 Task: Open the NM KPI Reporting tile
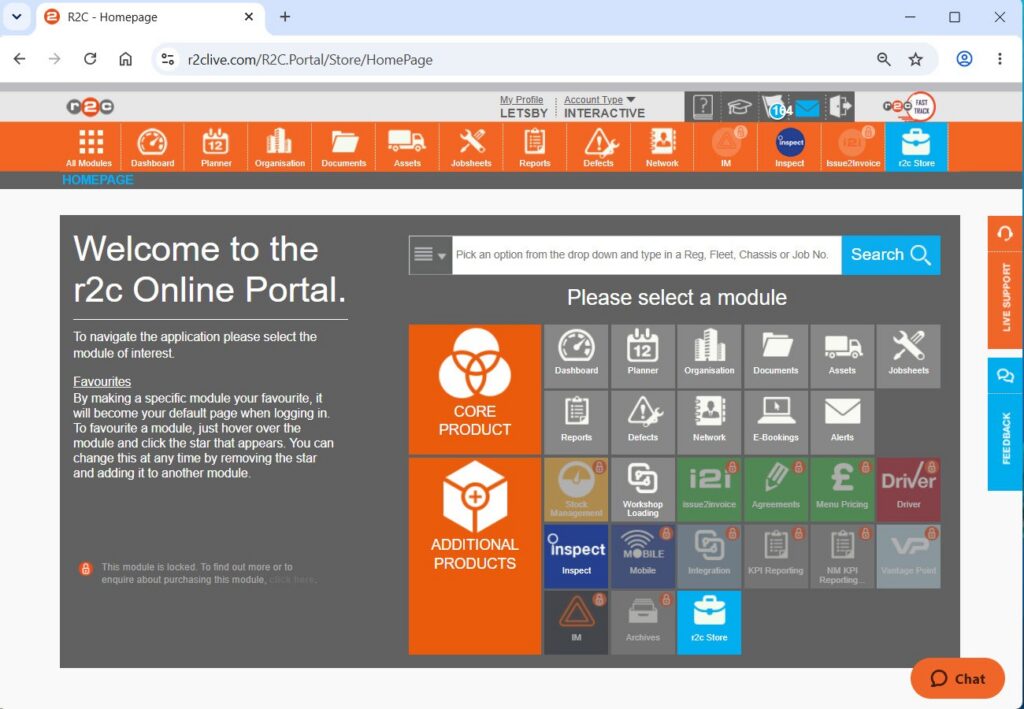pyautogui.click(x=842, y=556)
